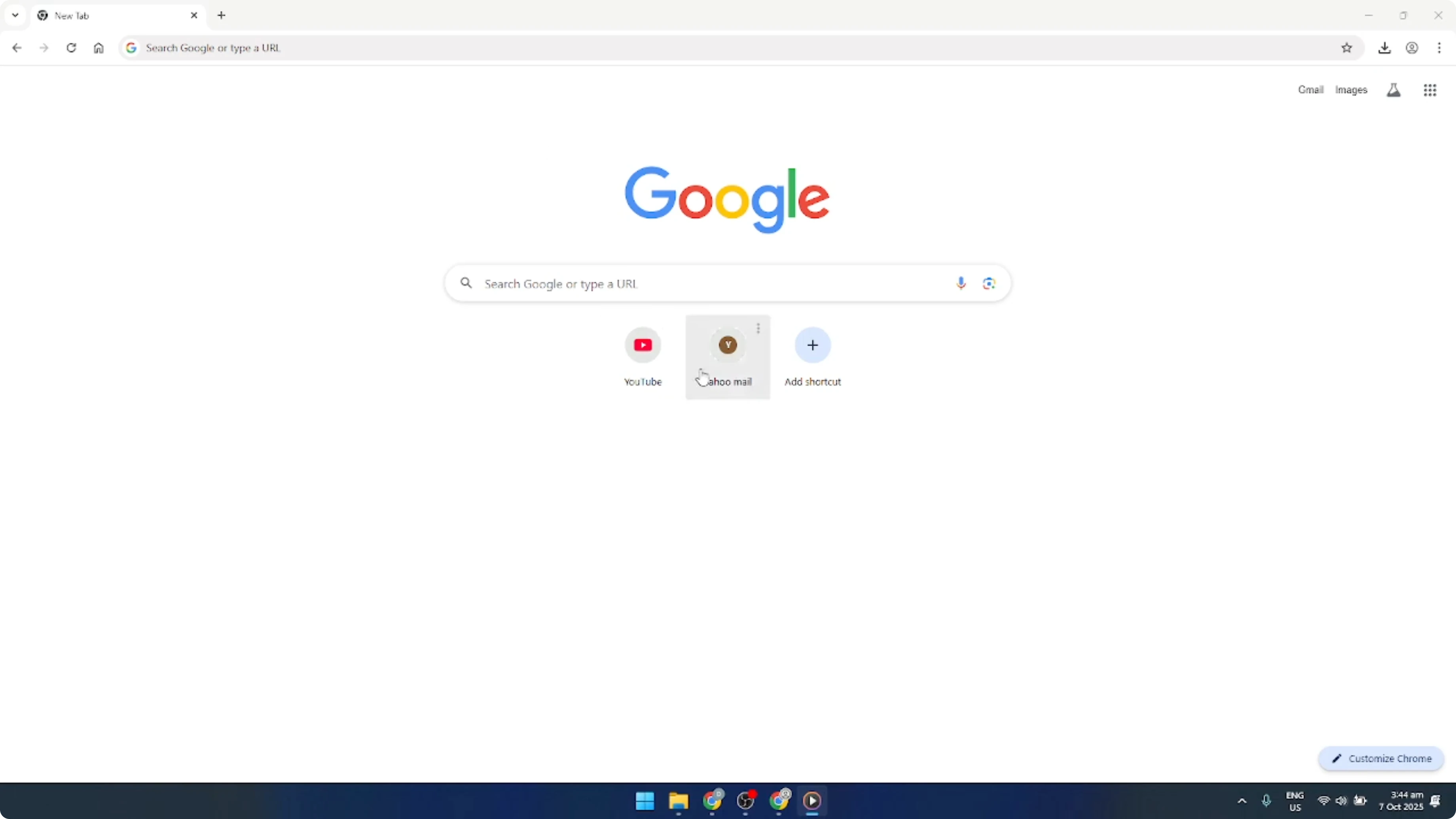Open the Images link
The image size is (1456, 819).
1351,90
